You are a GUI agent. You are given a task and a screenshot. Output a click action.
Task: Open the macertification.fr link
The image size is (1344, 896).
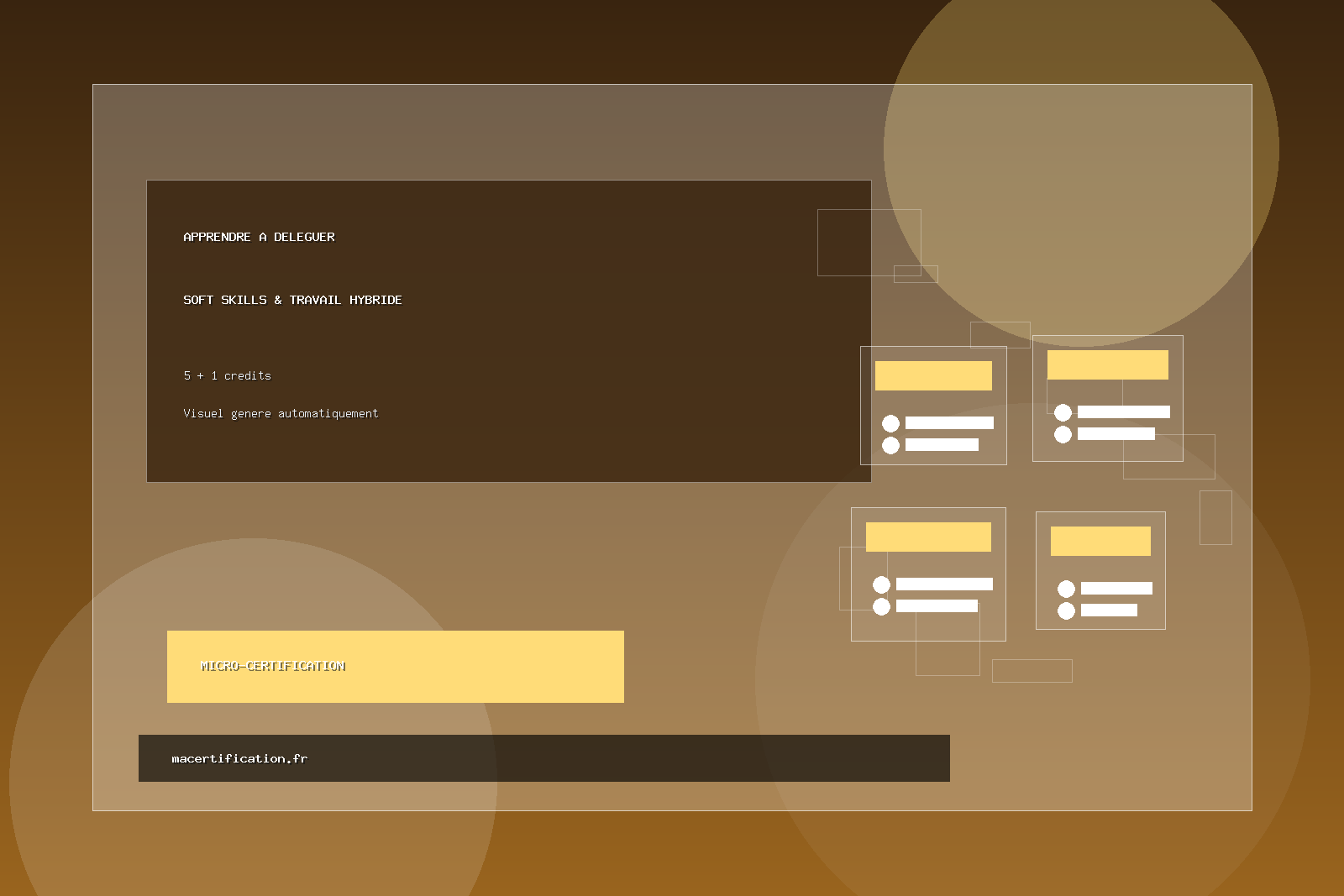pyautogui.click(x=239, y=758)
